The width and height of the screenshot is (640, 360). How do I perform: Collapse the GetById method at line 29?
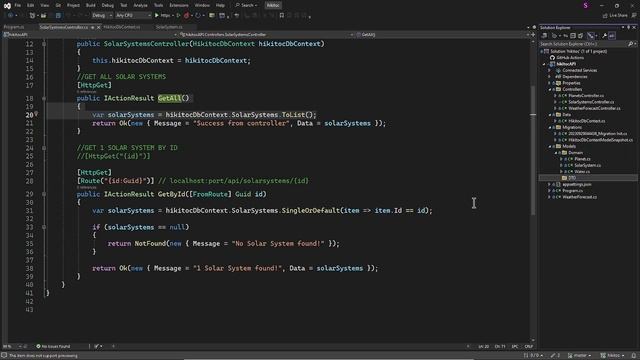[44, 194]
